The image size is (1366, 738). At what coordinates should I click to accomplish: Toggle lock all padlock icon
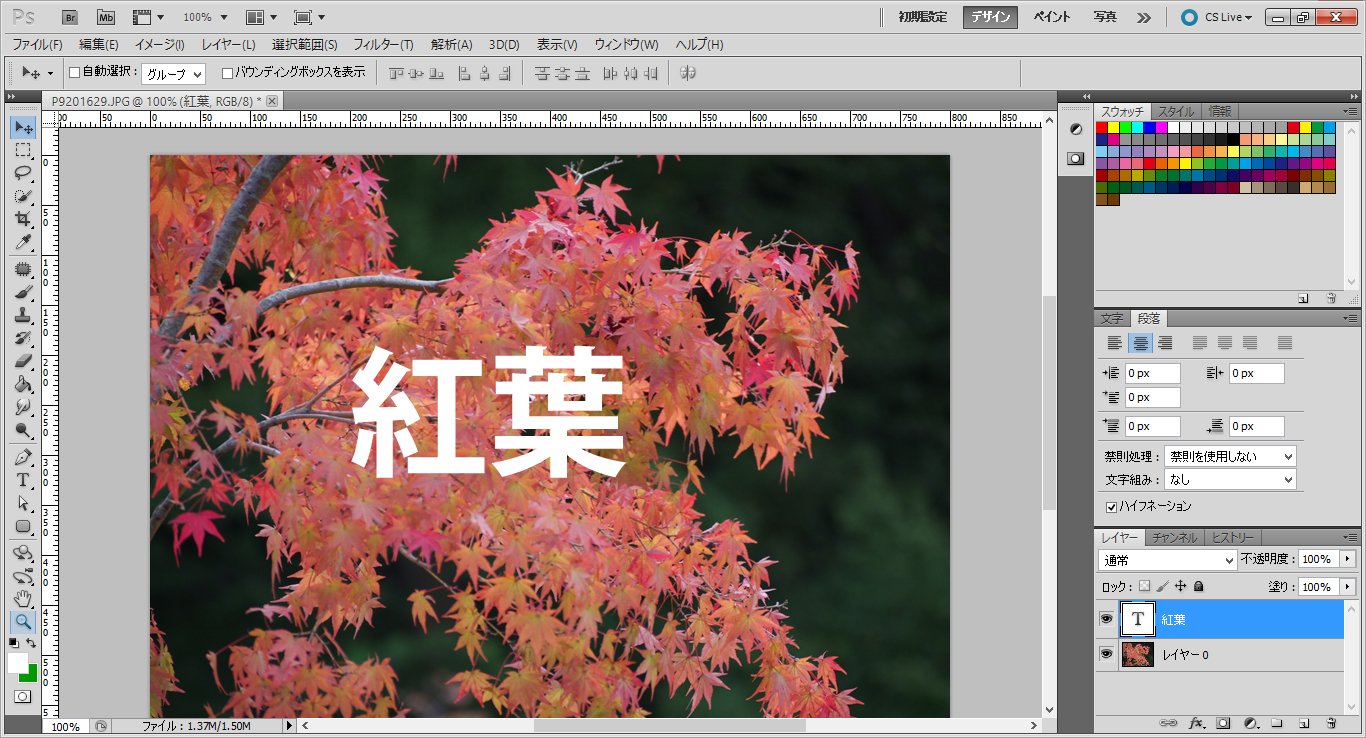coord(1199,586)
